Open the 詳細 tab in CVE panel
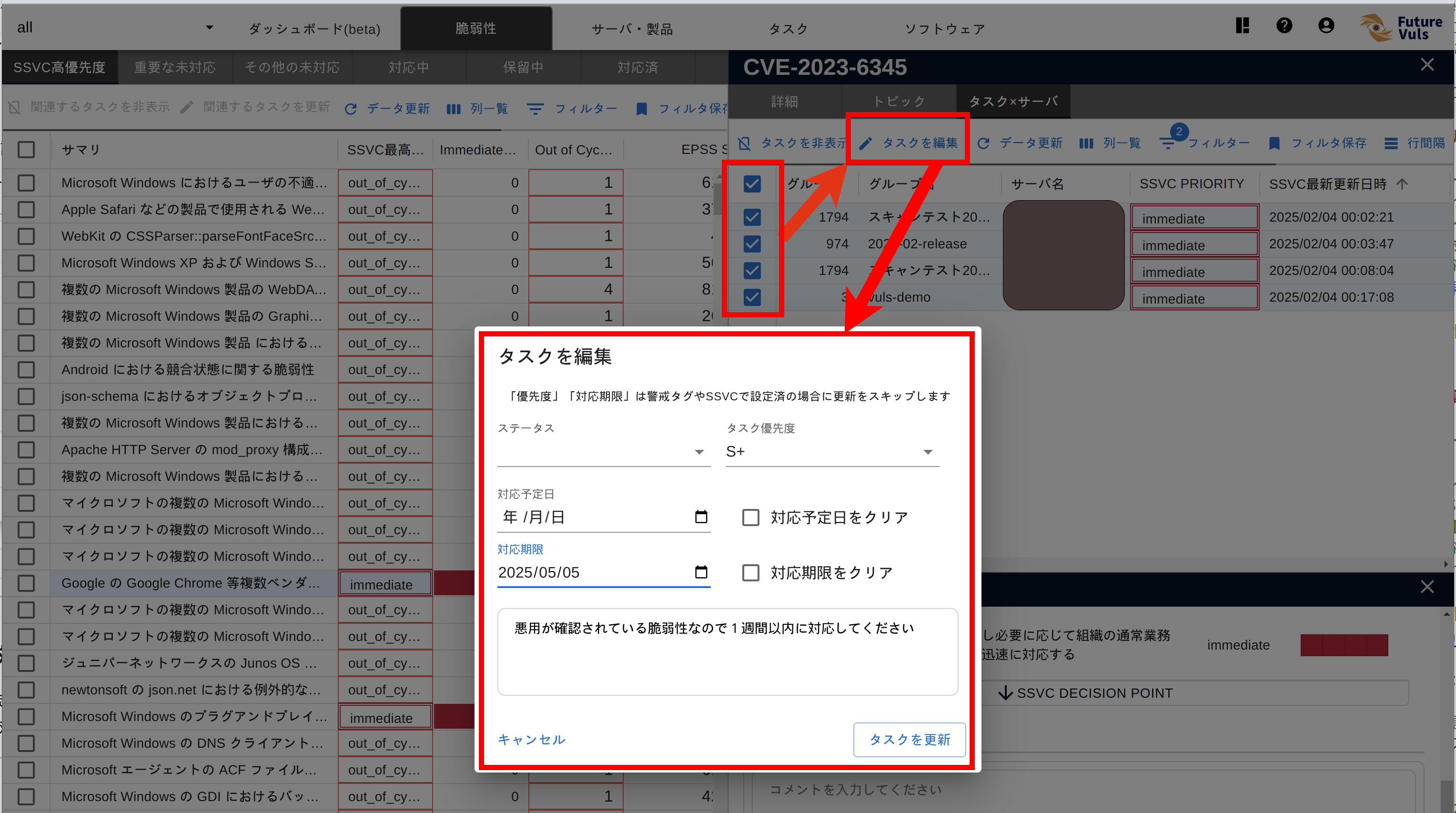1456x813 pixels. (785, 101)
